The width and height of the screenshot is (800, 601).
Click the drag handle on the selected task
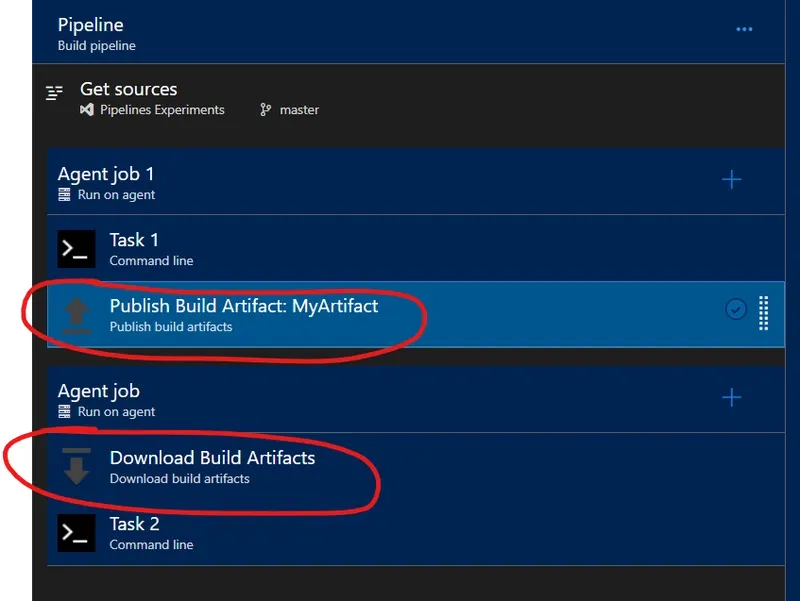tap(764, 312)
